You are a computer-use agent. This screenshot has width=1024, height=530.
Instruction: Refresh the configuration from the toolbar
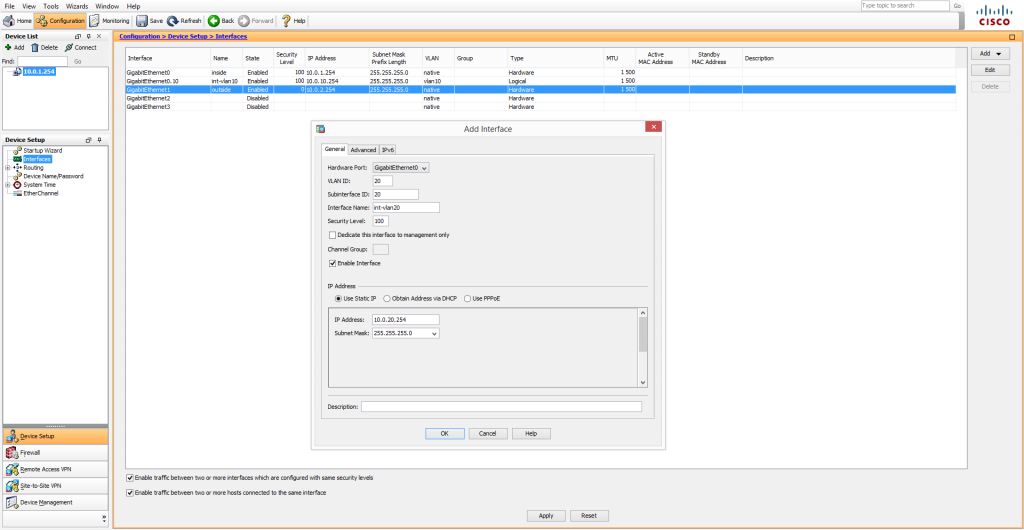pos(184,21)
